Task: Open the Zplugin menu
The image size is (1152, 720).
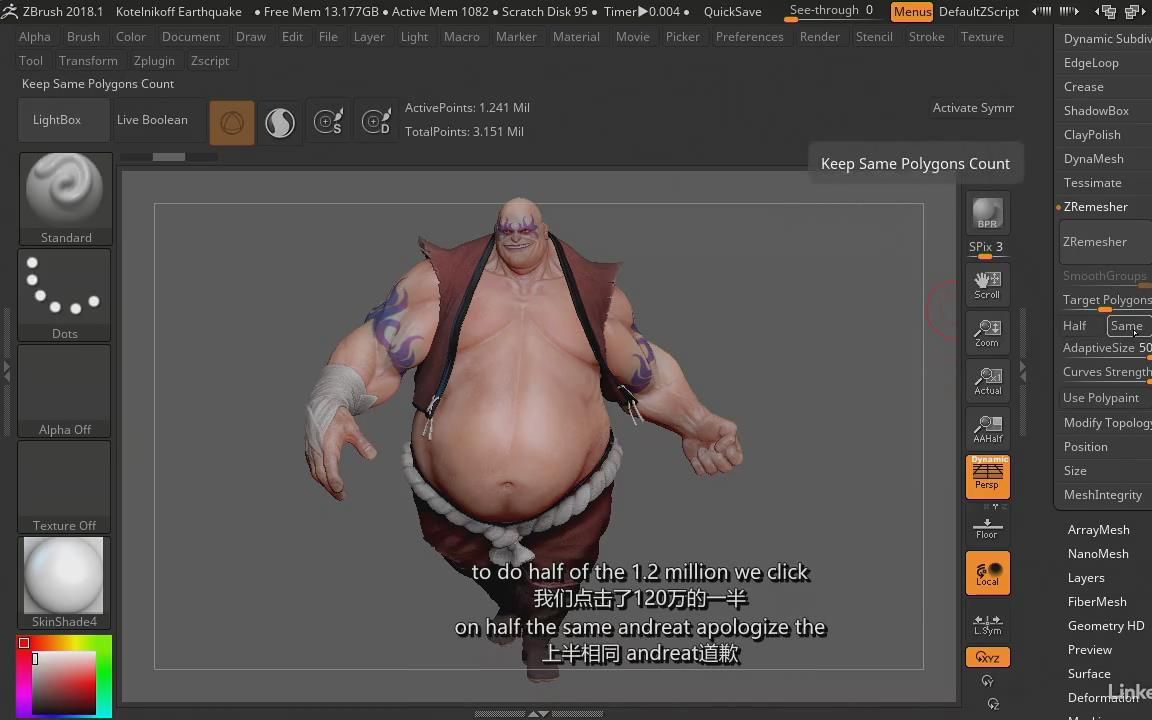Action: pyautogui.click(x=154, y=60)
